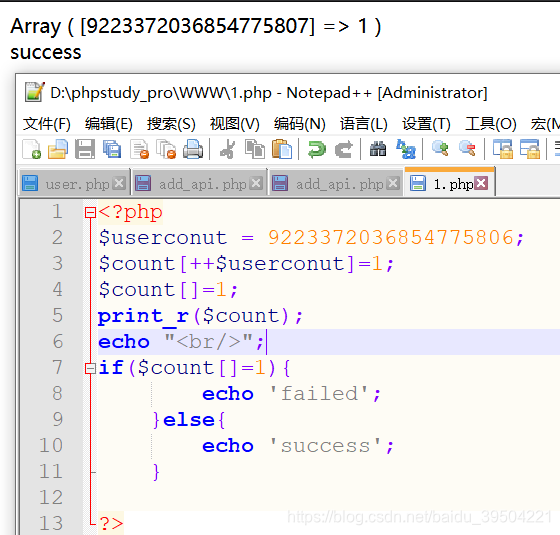Click the Array output line in browser

point(196,26)
